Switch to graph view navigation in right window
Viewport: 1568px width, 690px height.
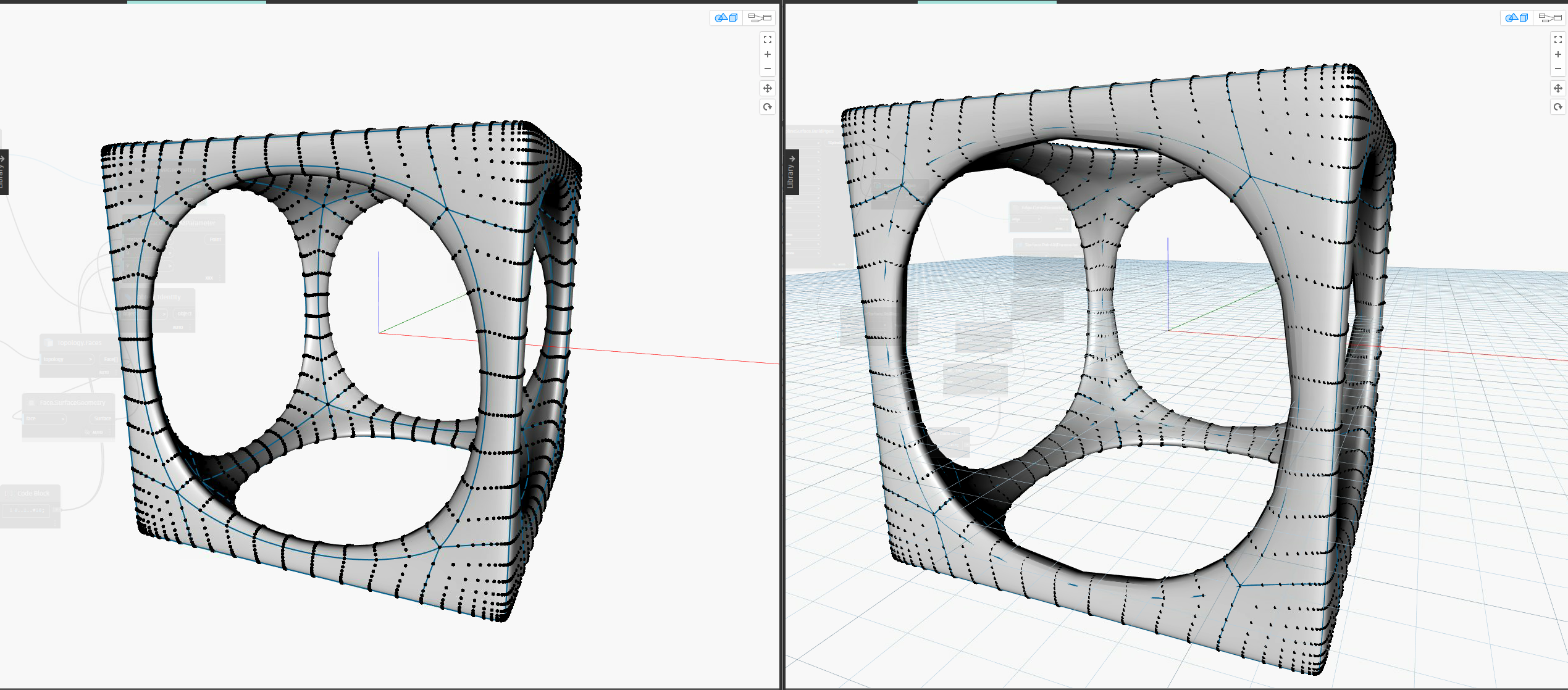(1549, 18)
